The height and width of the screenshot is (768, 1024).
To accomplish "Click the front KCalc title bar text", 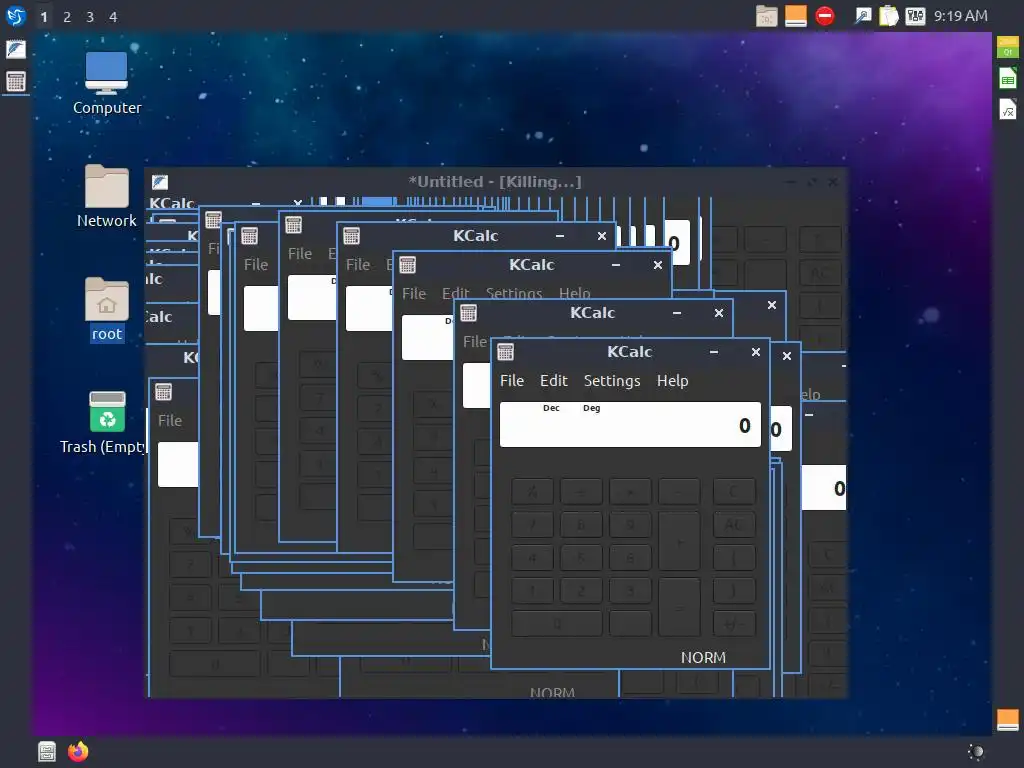I will (x=630, y=352).
